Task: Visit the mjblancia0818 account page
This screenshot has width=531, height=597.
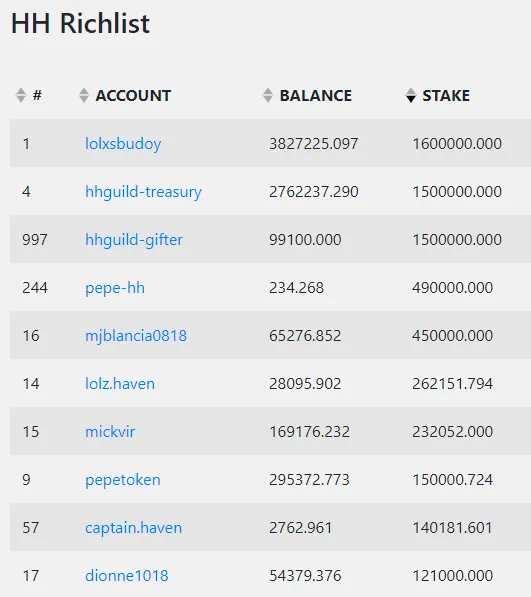Action: coord(136,336)
